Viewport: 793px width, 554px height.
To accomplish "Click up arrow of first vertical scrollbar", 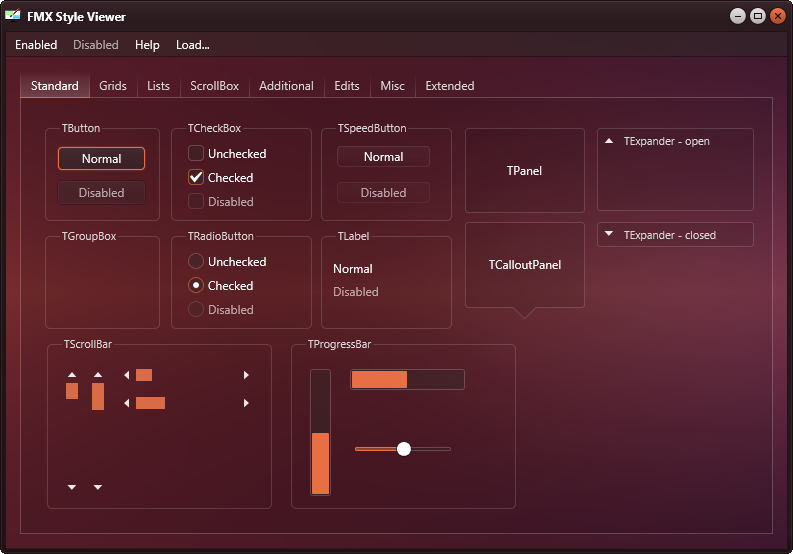I will [x=72, y=375].
